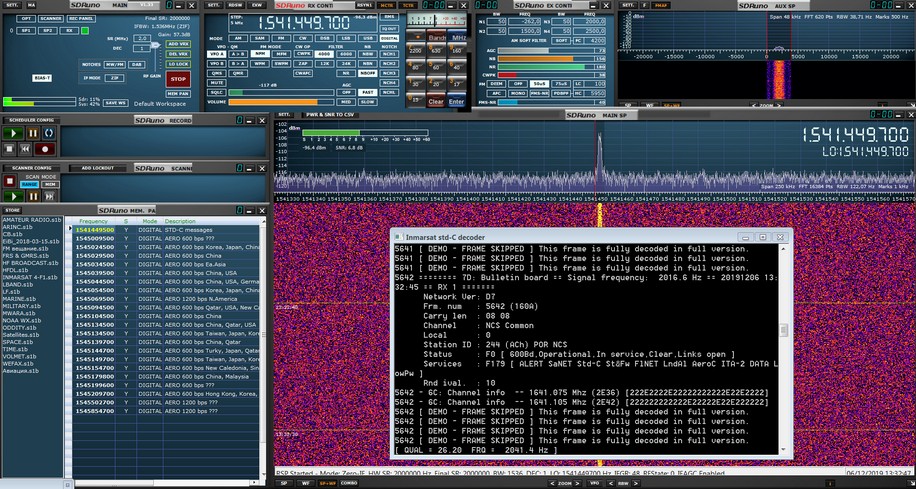The image size is (916, 489).
Task: Select the DIGITAL mode button
Action: coord(389,38)
